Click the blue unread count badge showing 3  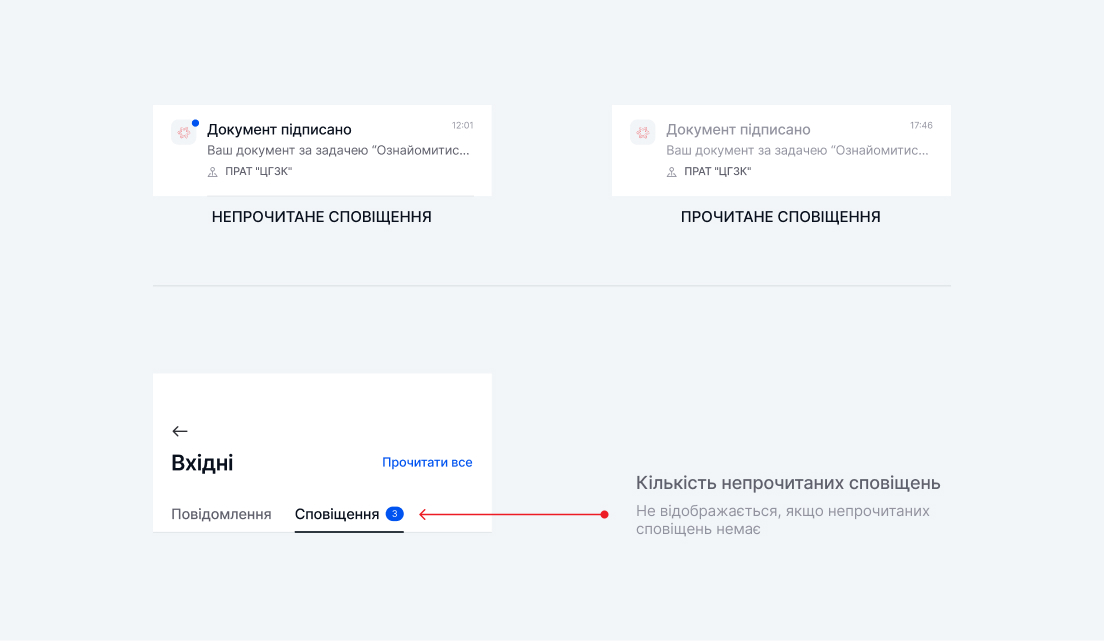[394, 514]
